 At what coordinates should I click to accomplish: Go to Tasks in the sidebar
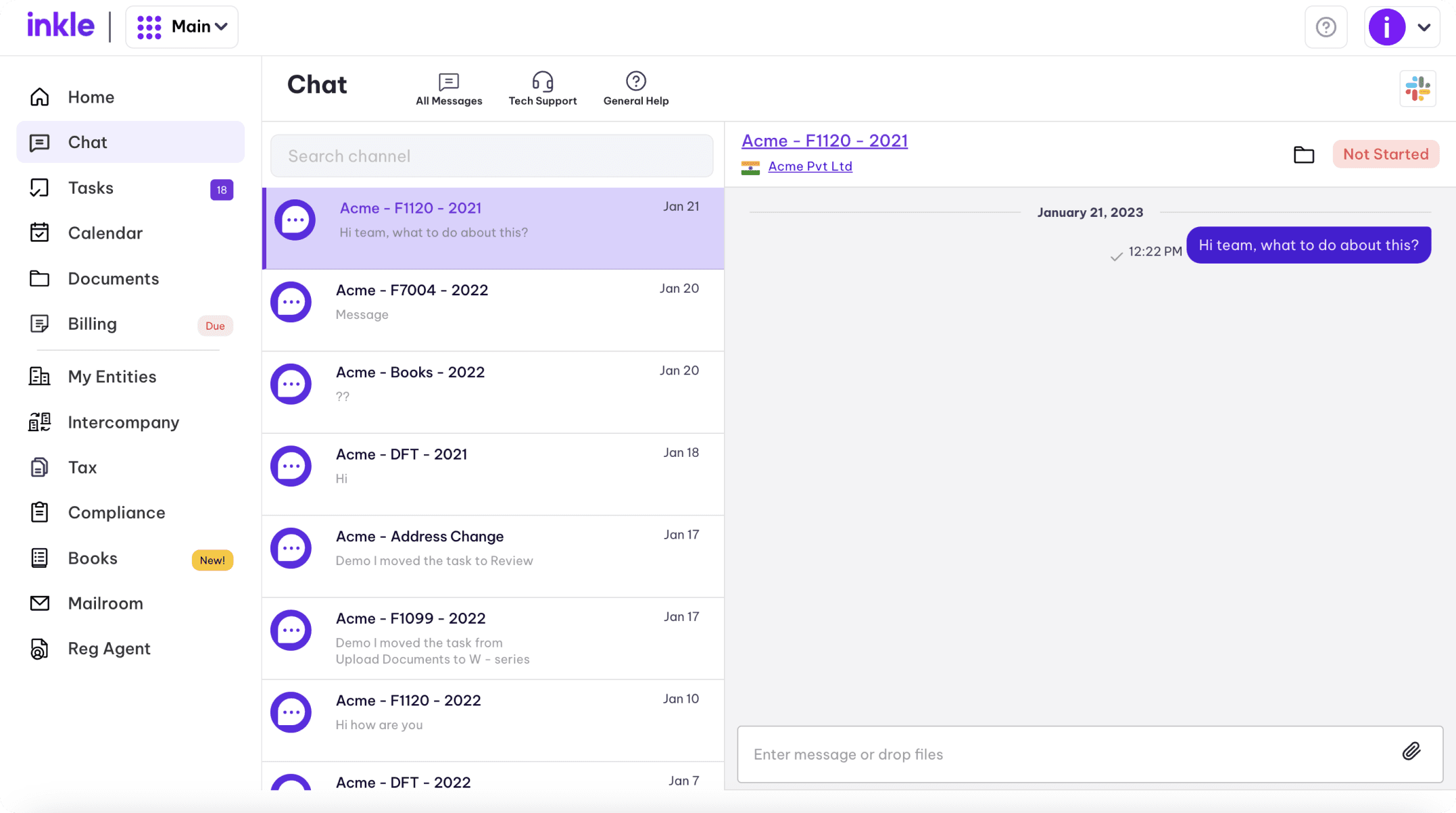coord(91,188)
